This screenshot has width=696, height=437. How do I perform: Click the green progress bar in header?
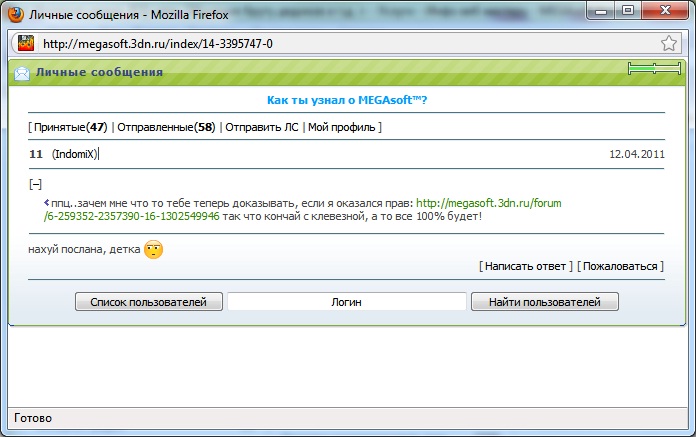point(654,69)
